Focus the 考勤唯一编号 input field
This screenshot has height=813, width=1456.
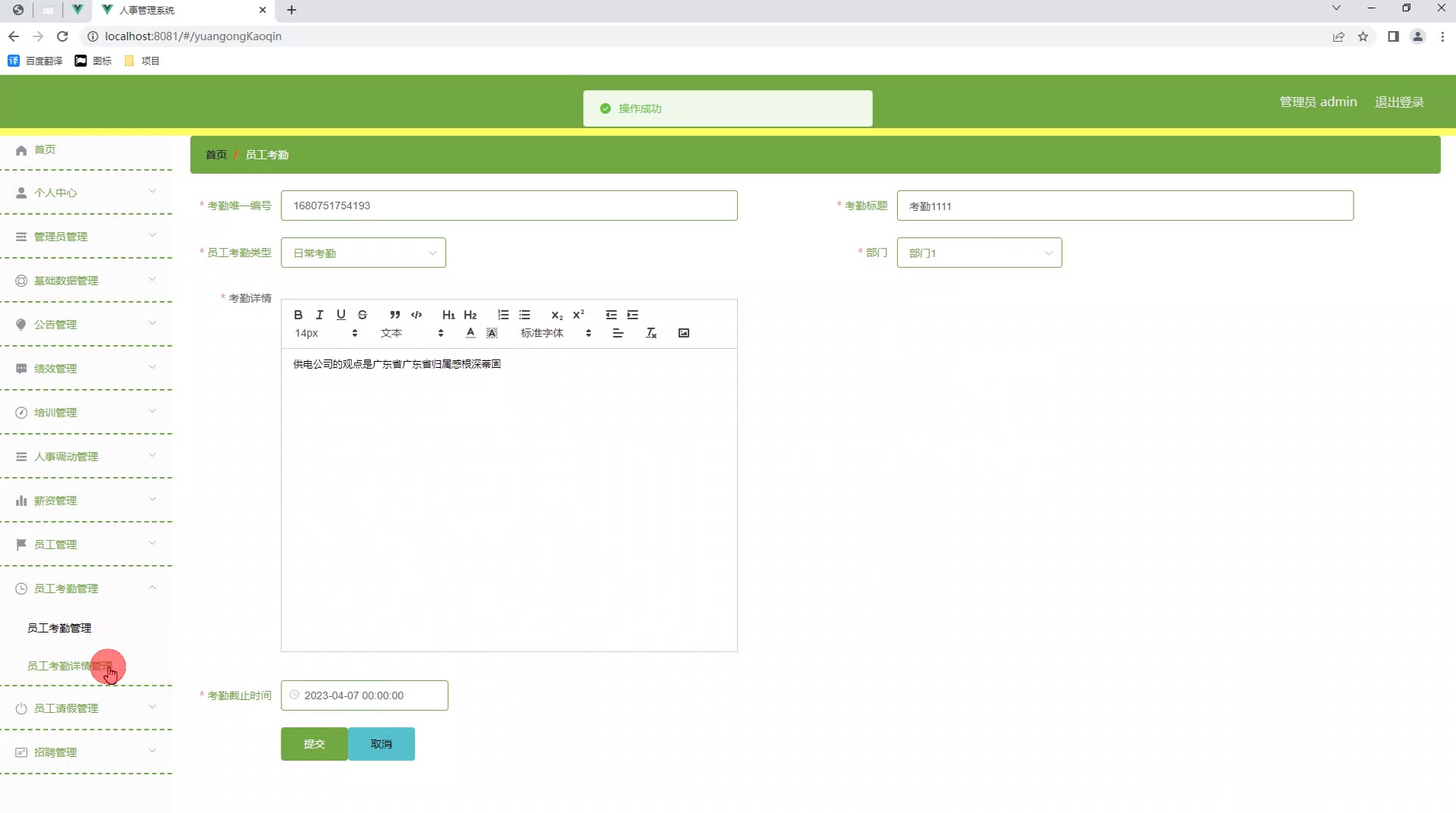coord(509,206)
